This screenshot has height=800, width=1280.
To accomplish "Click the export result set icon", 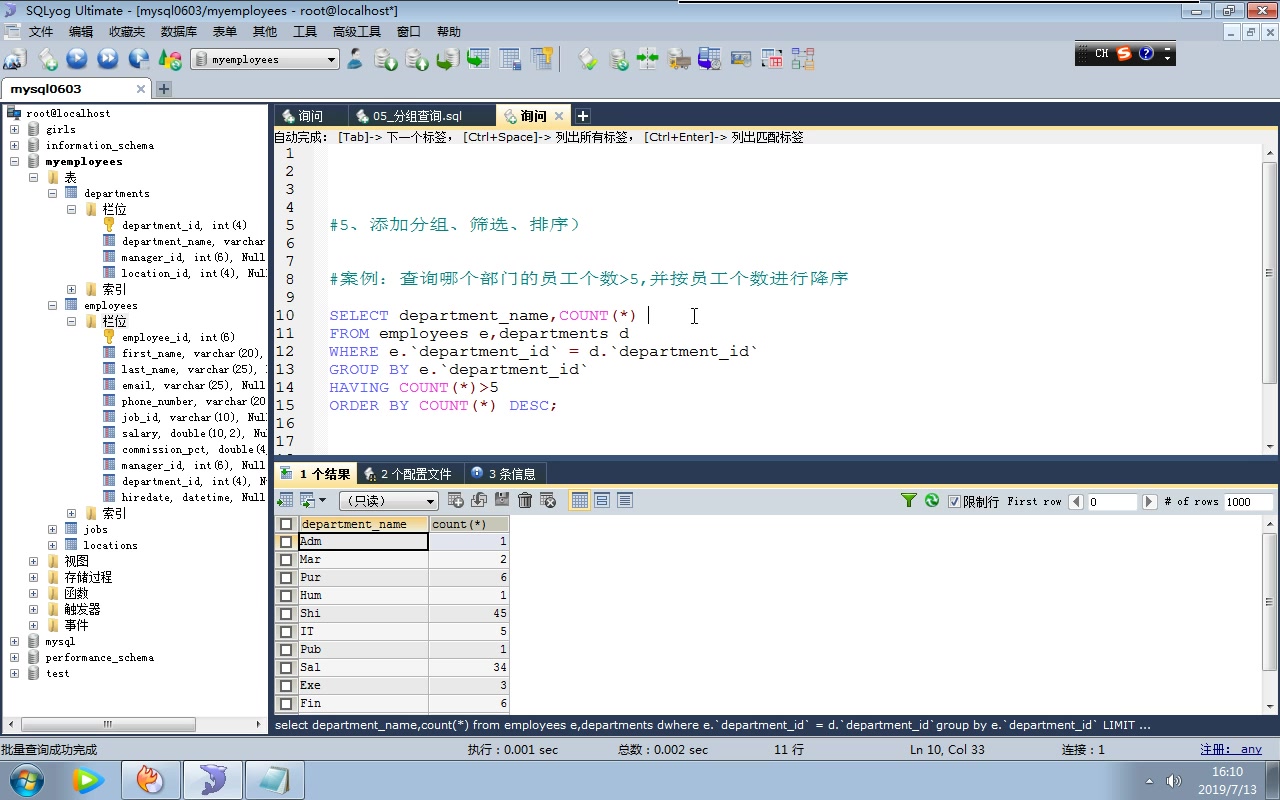I will pyautogui.click(x=285, y=500).
